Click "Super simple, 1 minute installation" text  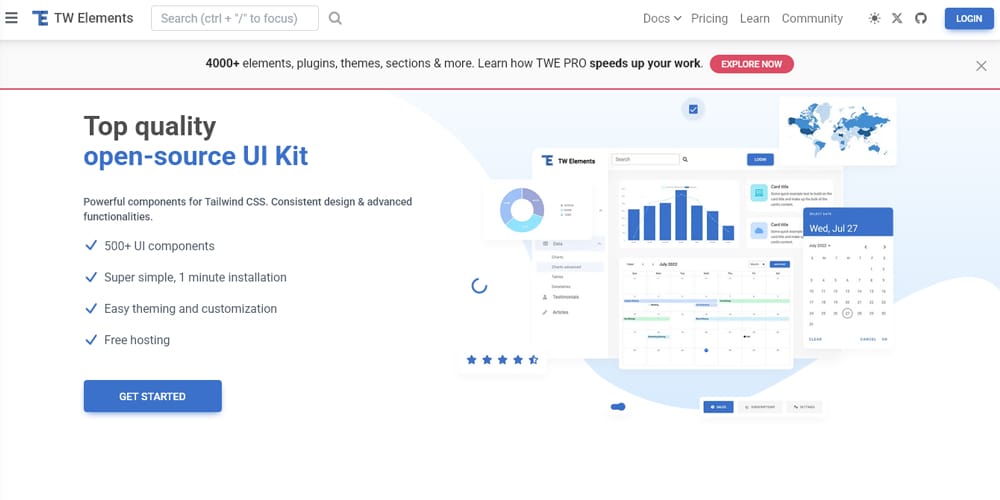195,277
